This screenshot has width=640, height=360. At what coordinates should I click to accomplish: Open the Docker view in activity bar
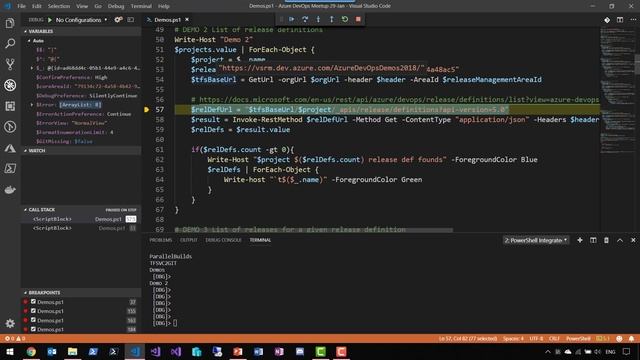pyautogui.click(x=10, y=190)
